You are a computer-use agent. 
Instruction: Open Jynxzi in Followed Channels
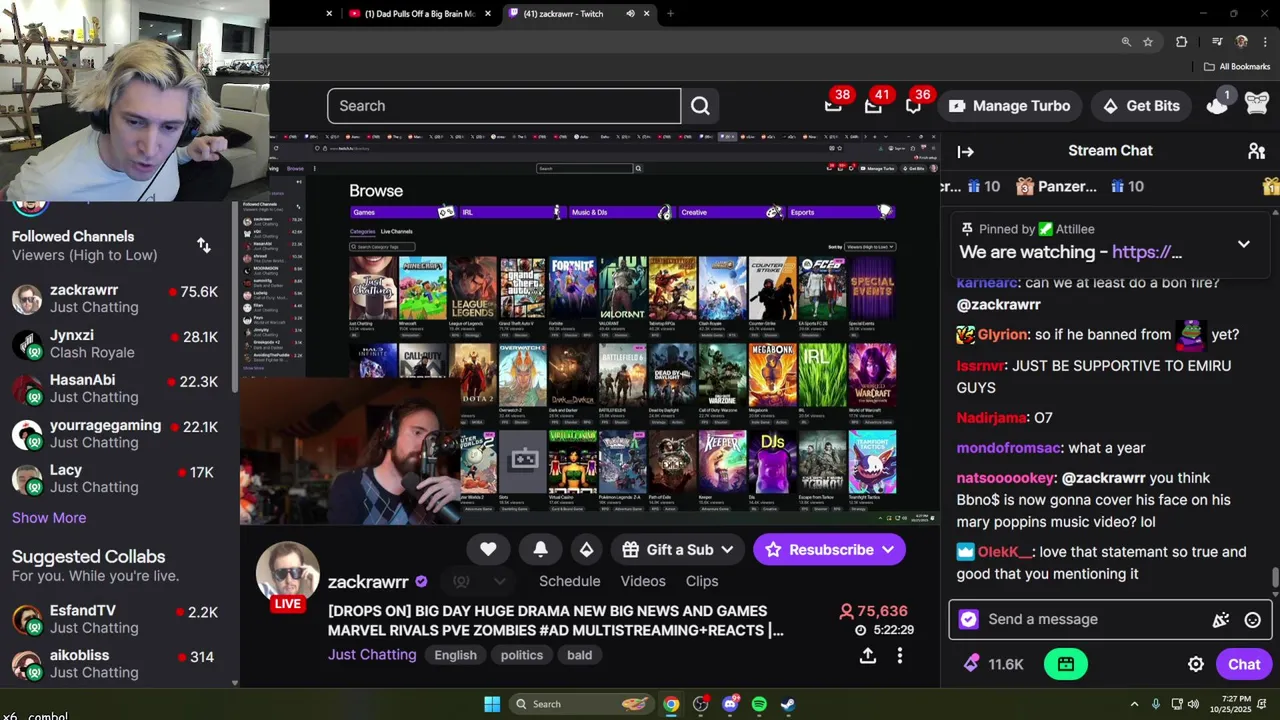tap(120, 343)
